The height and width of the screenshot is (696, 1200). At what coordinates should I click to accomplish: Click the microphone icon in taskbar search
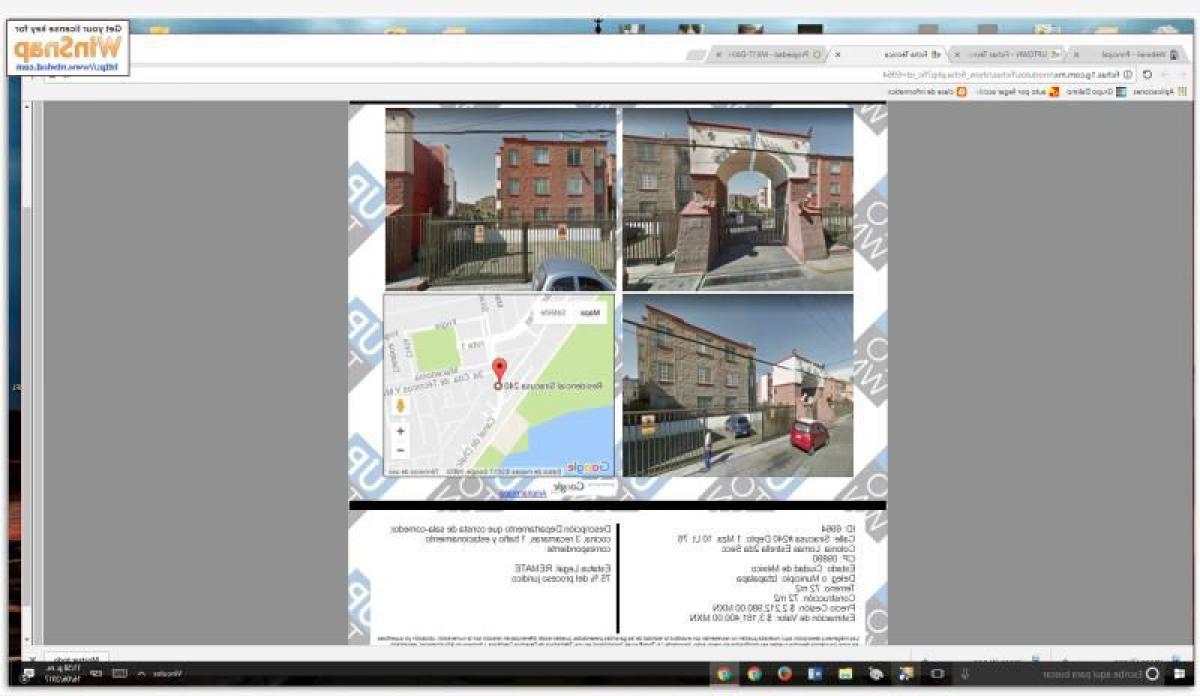click(x=965, y=674)
